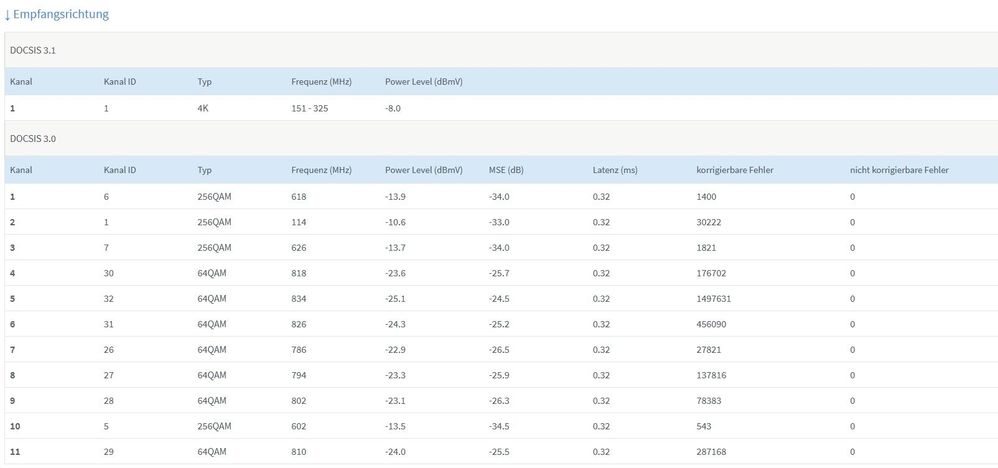The width and height of the screenshot is (998, 468).
Task: Select MSE value -24.5
Action: pos(499,299)
